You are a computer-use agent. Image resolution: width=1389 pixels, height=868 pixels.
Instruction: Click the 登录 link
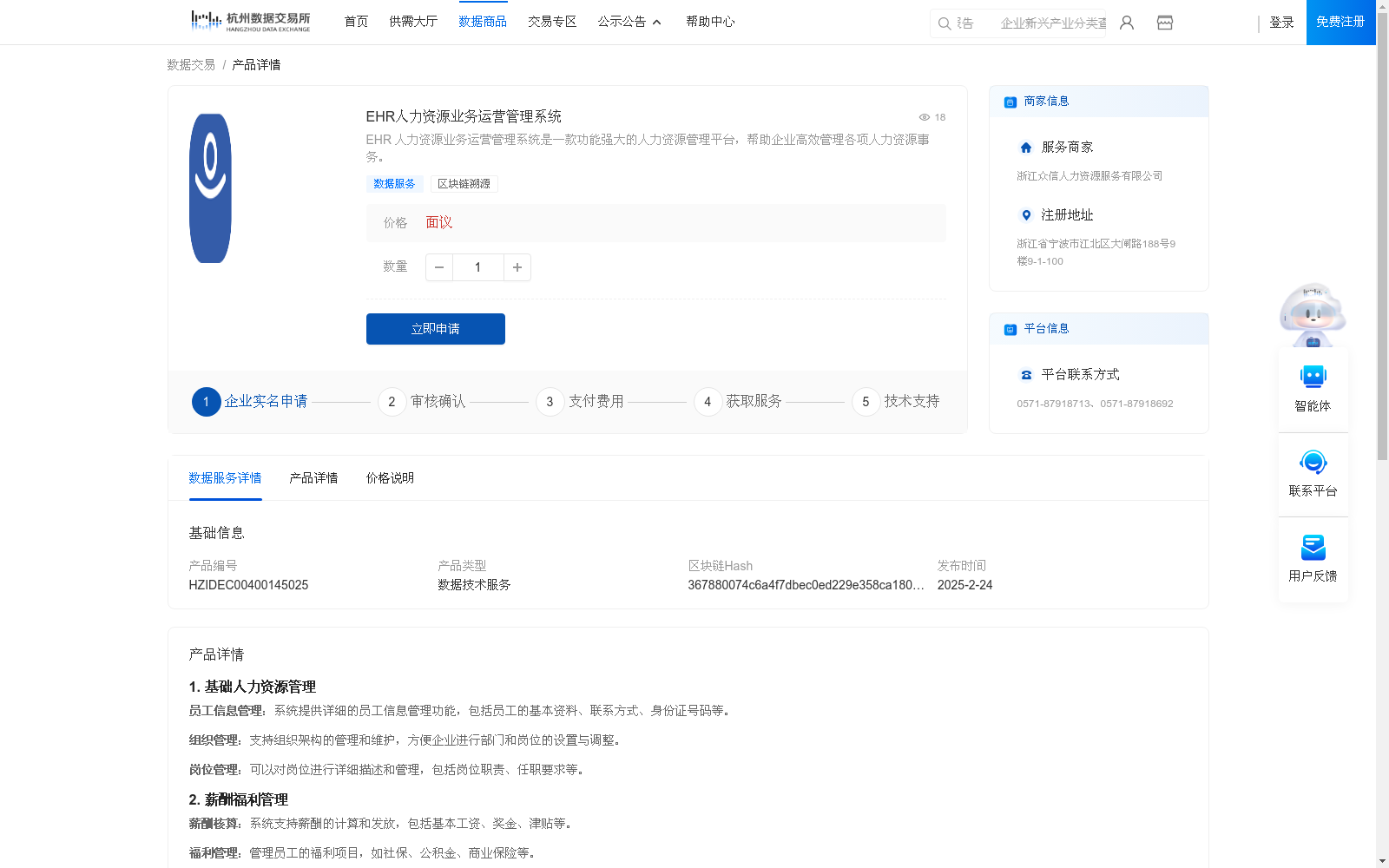coord(1281,23)
